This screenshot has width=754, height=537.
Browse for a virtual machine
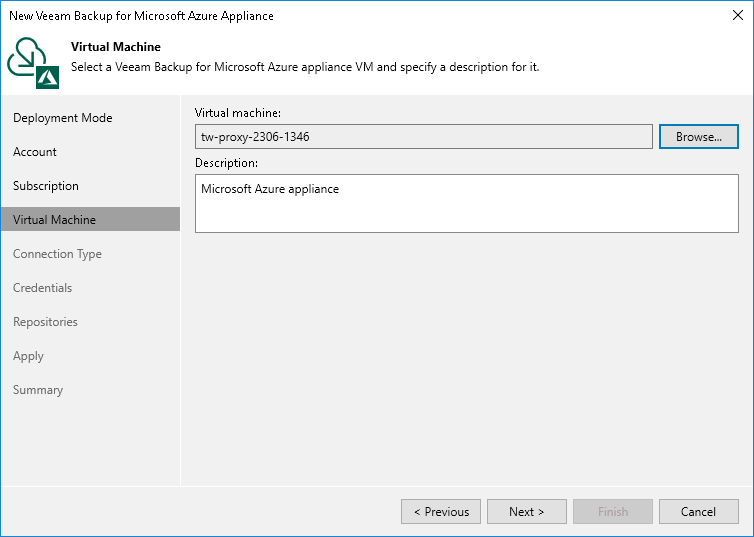698,137
